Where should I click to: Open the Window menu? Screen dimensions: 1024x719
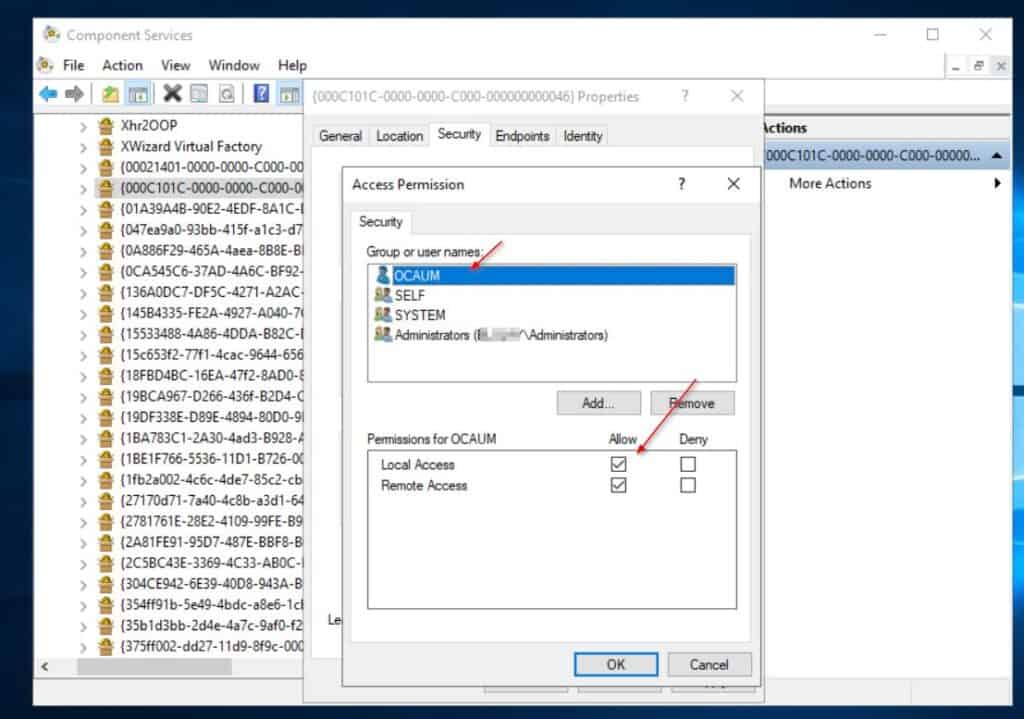pos(234,65)
